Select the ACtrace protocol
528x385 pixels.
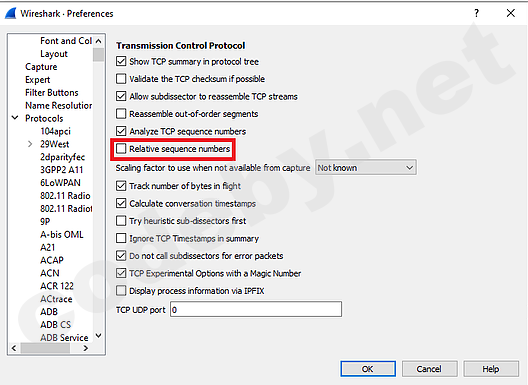tap(56, 299)
